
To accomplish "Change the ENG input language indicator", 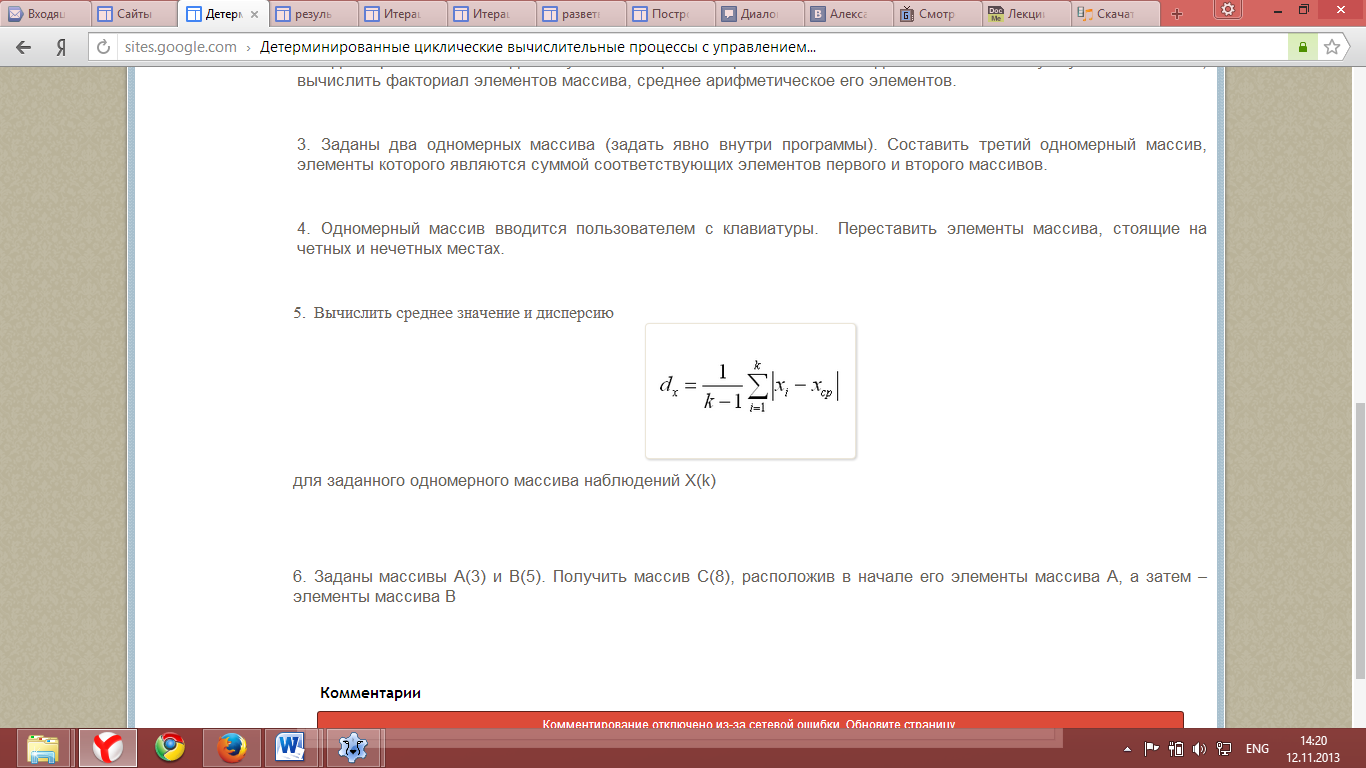I will click(x=1257, y=748).
